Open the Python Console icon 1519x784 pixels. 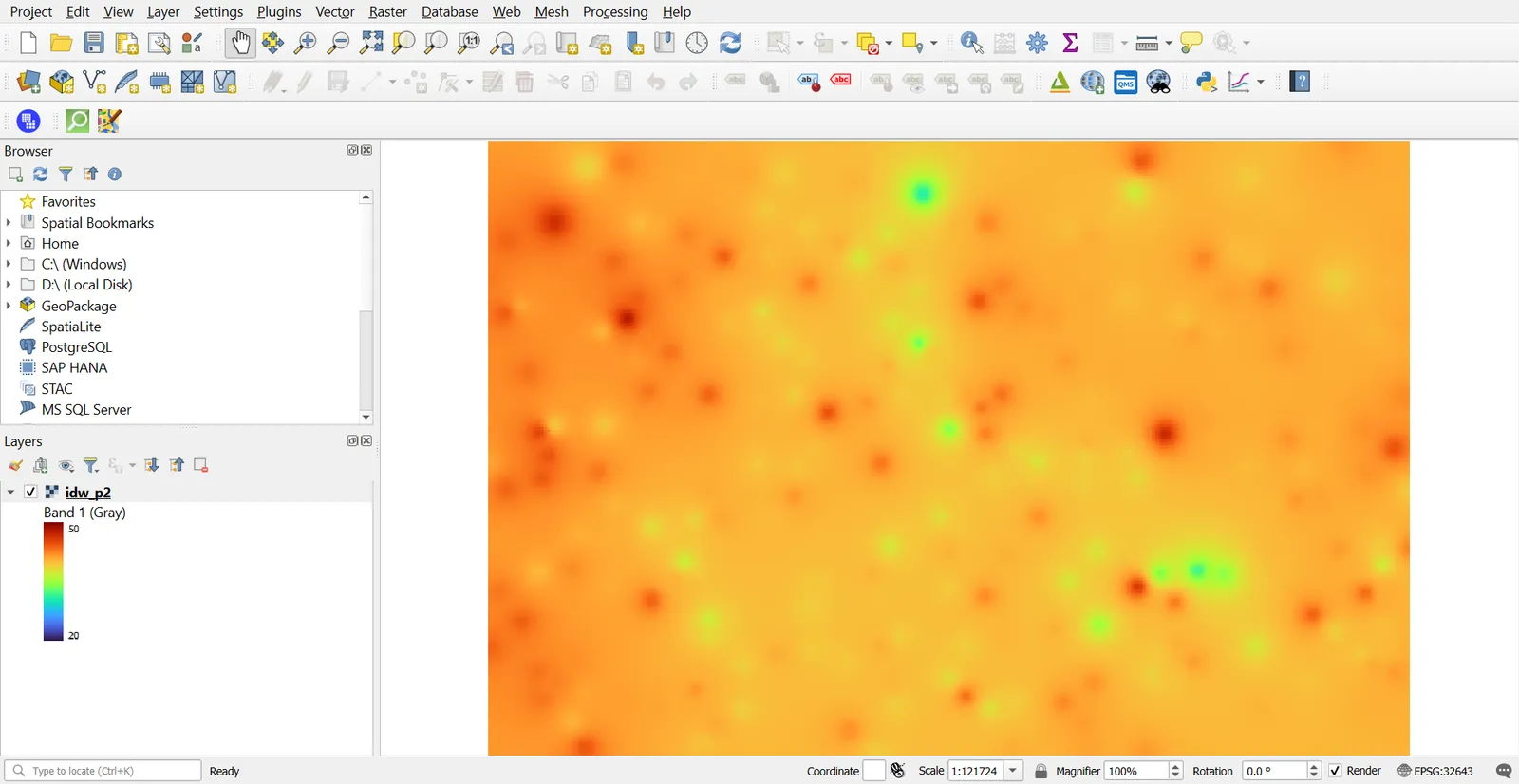click(x=1207, y=82)
